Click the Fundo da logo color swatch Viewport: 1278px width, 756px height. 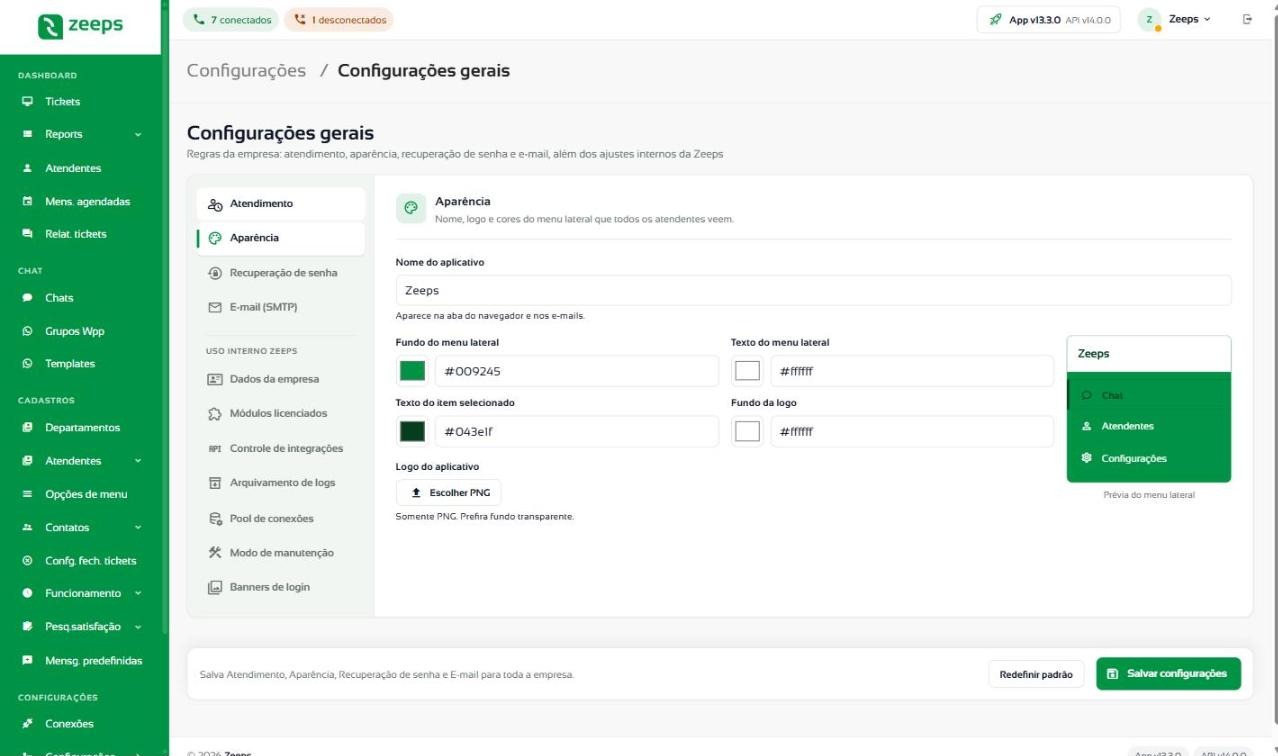click(x=747, y=431)
